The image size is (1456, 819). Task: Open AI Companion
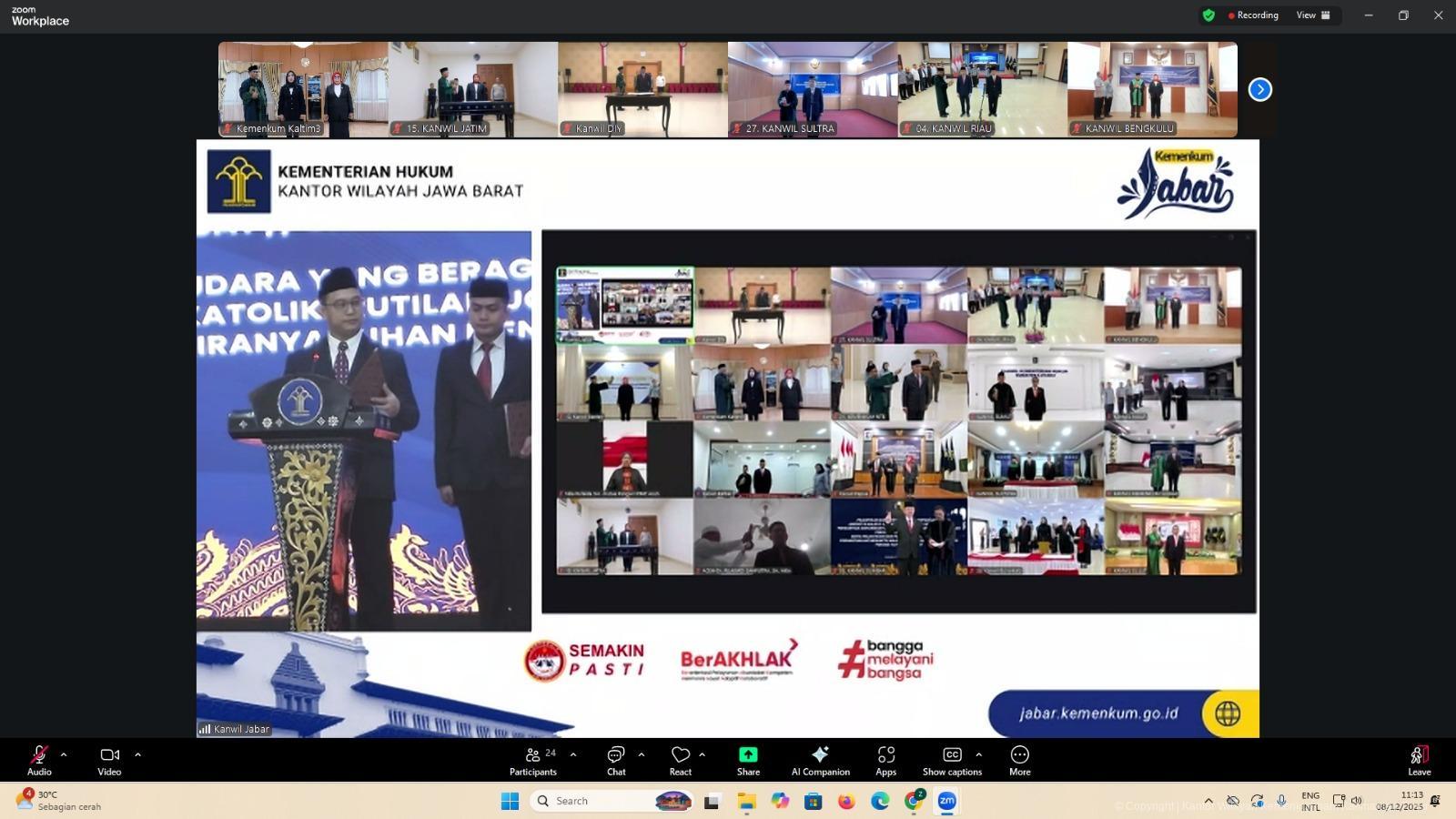click(x=820, y=761)
